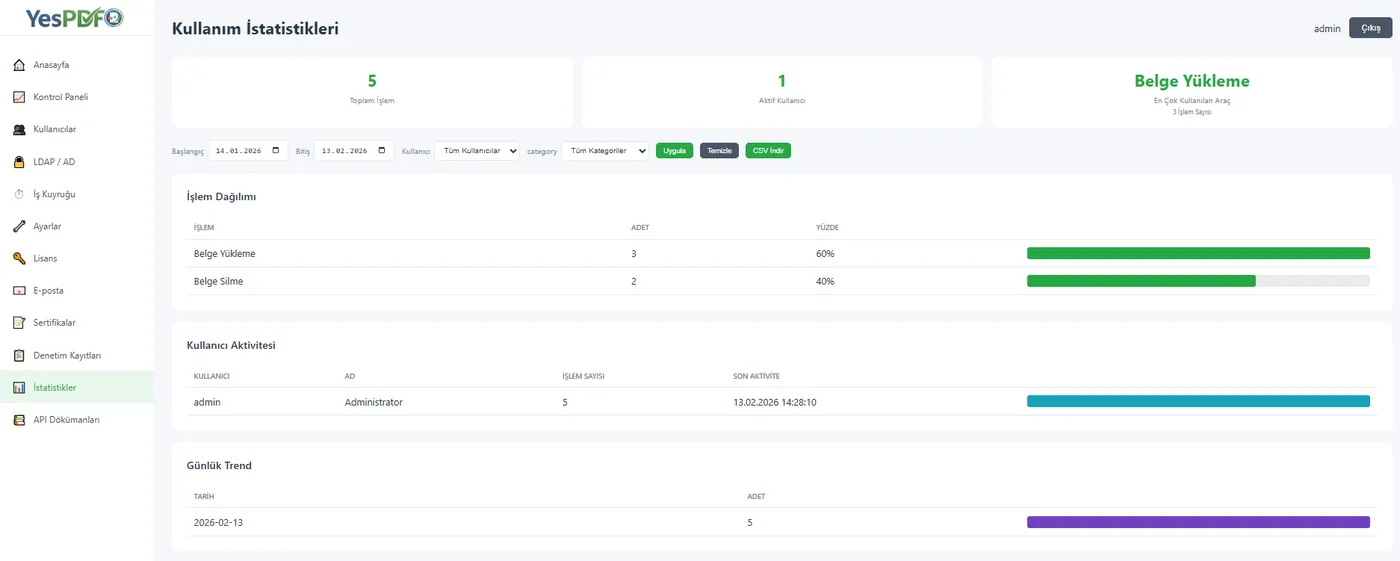The height and width of the screenshot is (561, 1400).
Task: Select the Kontrol Paneli chart icon
Action: click(19, 97)
